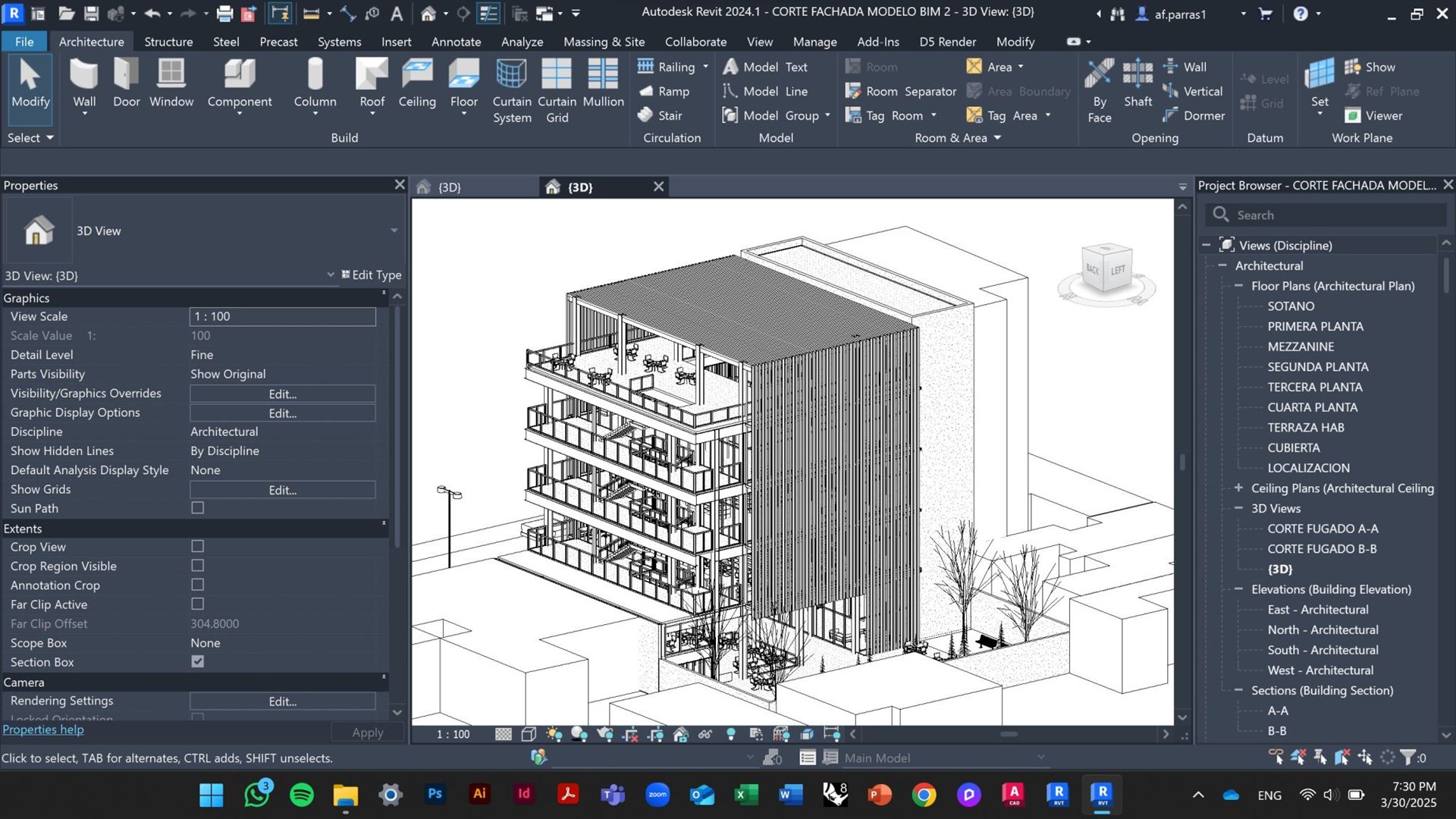
Task: Collapse the 3D Views tree node
Action: pos(1238,508)
